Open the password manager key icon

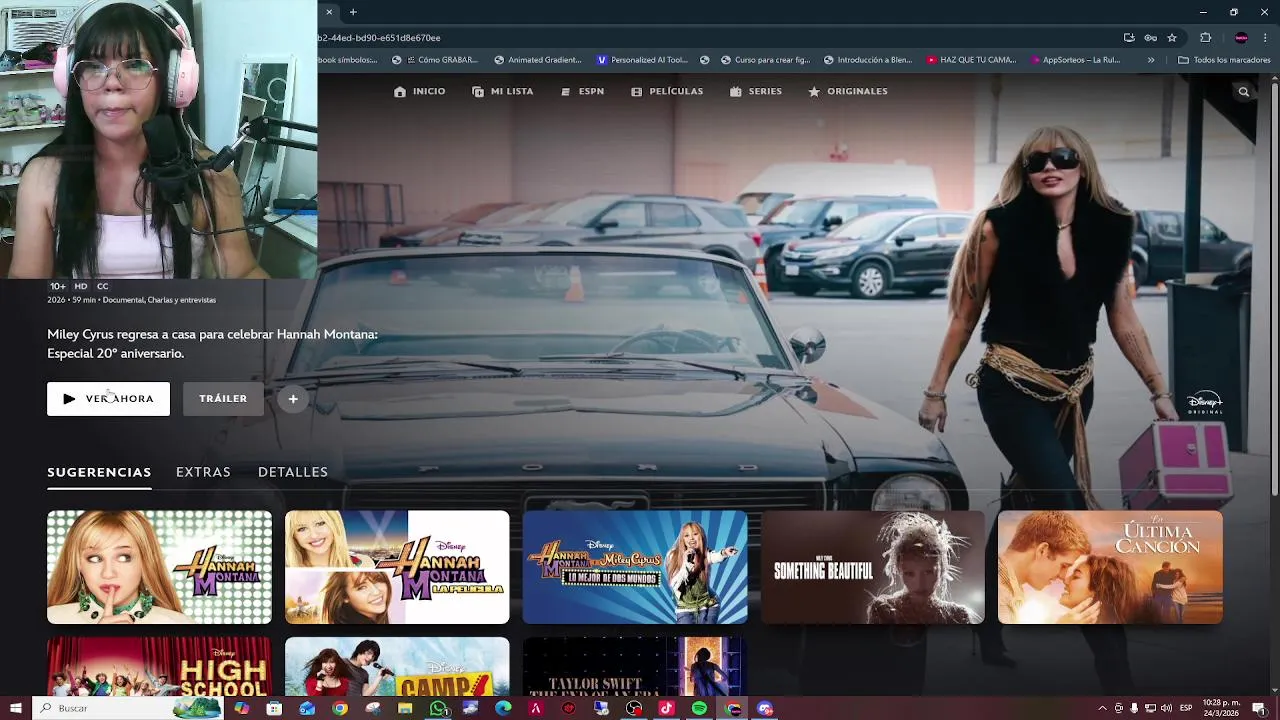click(1151, 38)
